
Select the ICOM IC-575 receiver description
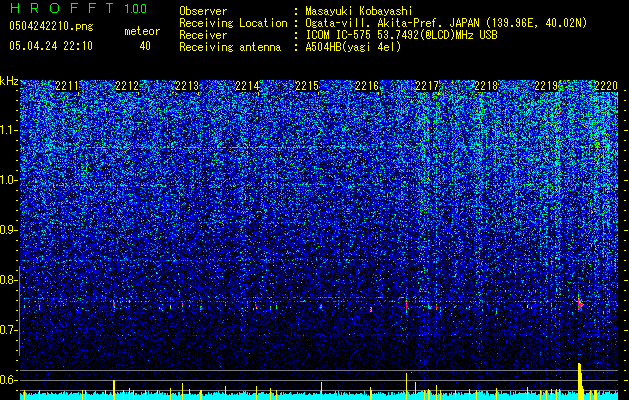[401, 35]
